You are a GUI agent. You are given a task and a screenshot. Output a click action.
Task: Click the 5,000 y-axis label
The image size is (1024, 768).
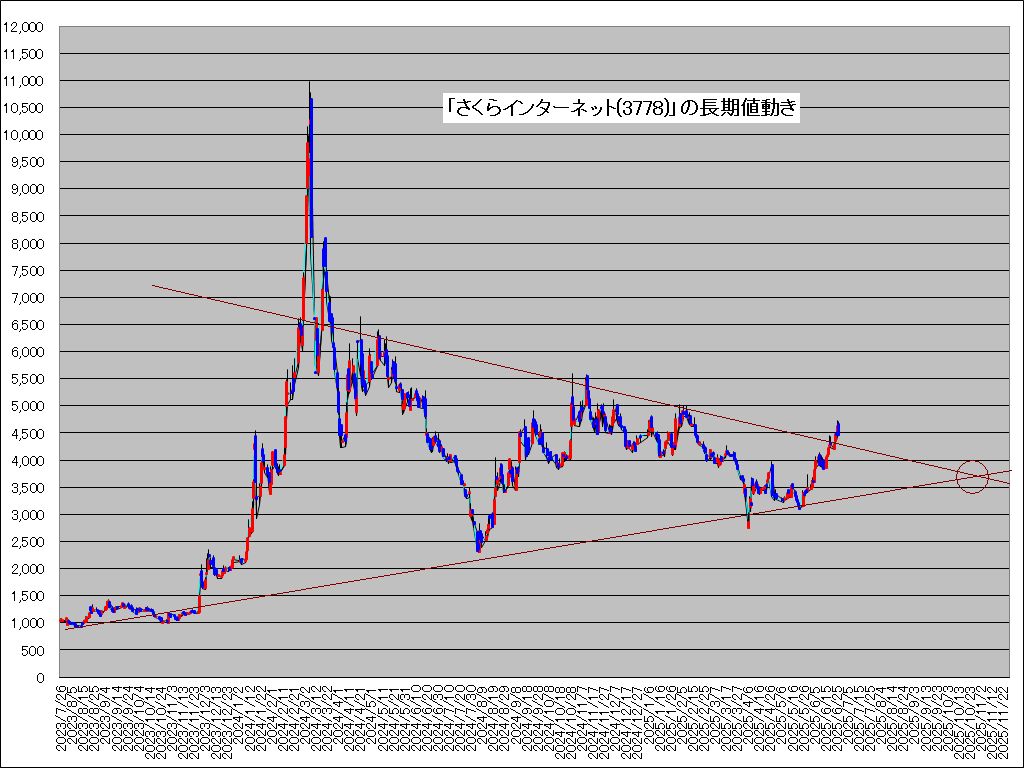coord(27,407)
